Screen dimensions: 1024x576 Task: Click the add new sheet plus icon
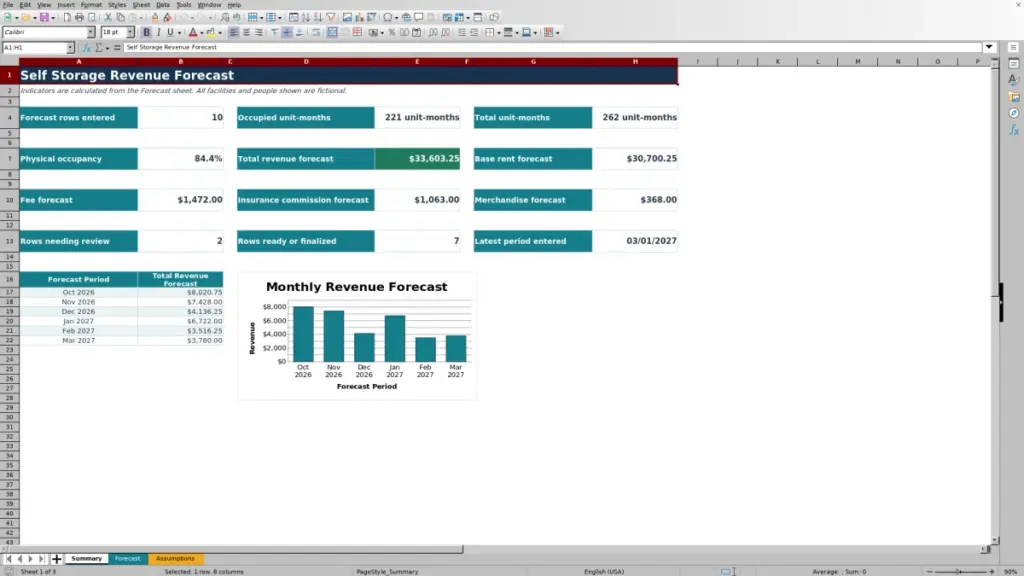57,559
